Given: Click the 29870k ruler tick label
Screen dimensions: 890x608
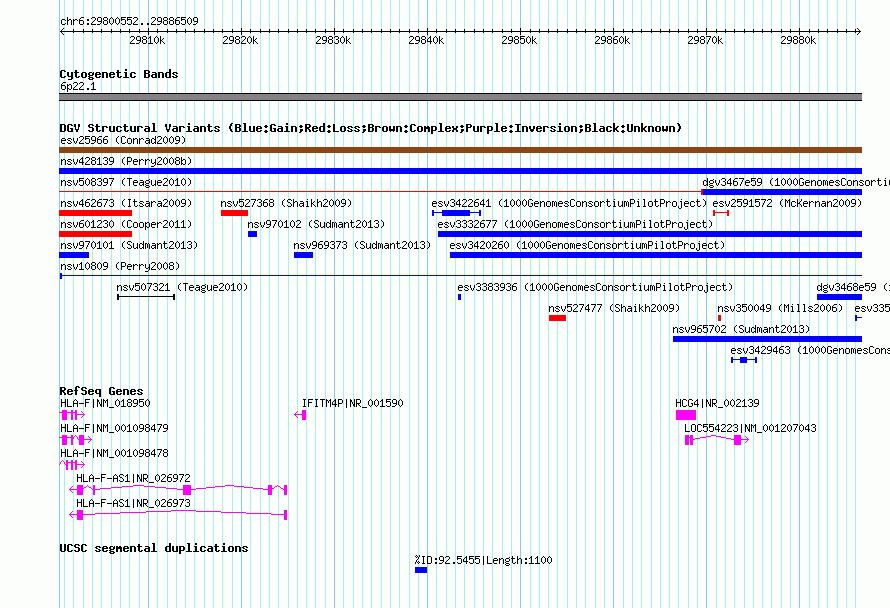Looking at the screenshot, I should (x=705, y=40).
